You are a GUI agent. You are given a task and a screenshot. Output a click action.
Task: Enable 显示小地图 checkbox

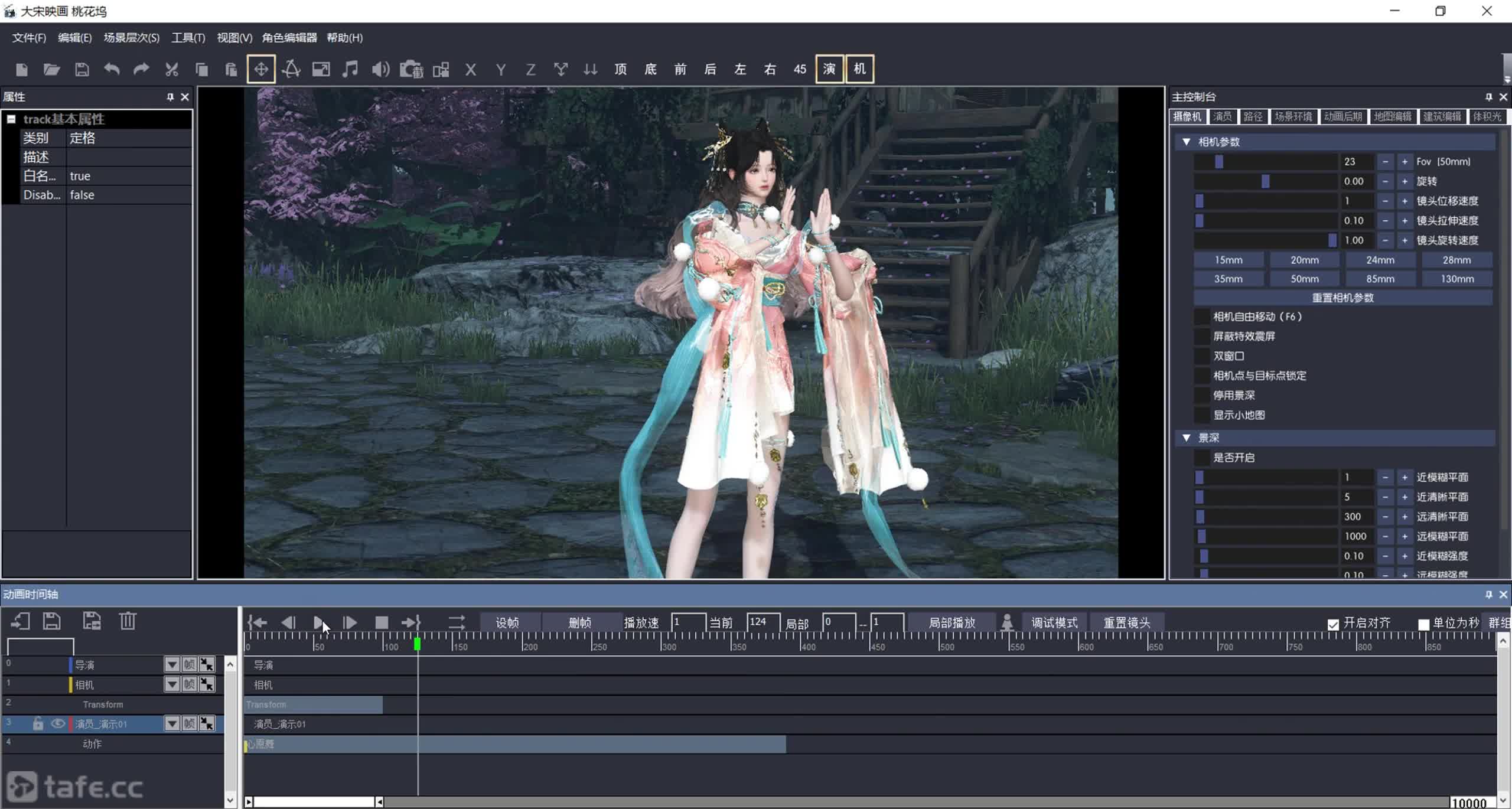1202,415
